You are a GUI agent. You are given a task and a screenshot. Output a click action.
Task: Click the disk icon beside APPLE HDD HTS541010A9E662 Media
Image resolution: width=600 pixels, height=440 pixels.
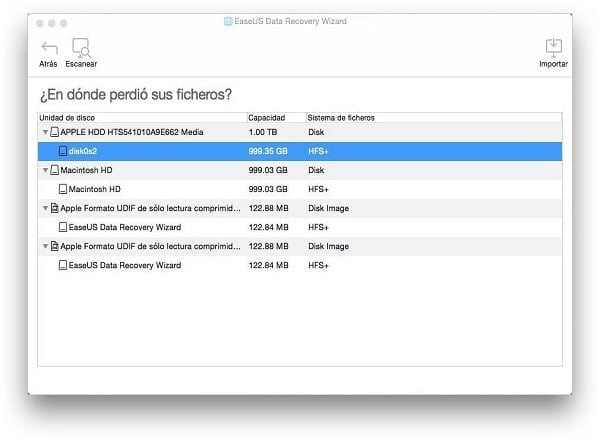coord(55,132)
